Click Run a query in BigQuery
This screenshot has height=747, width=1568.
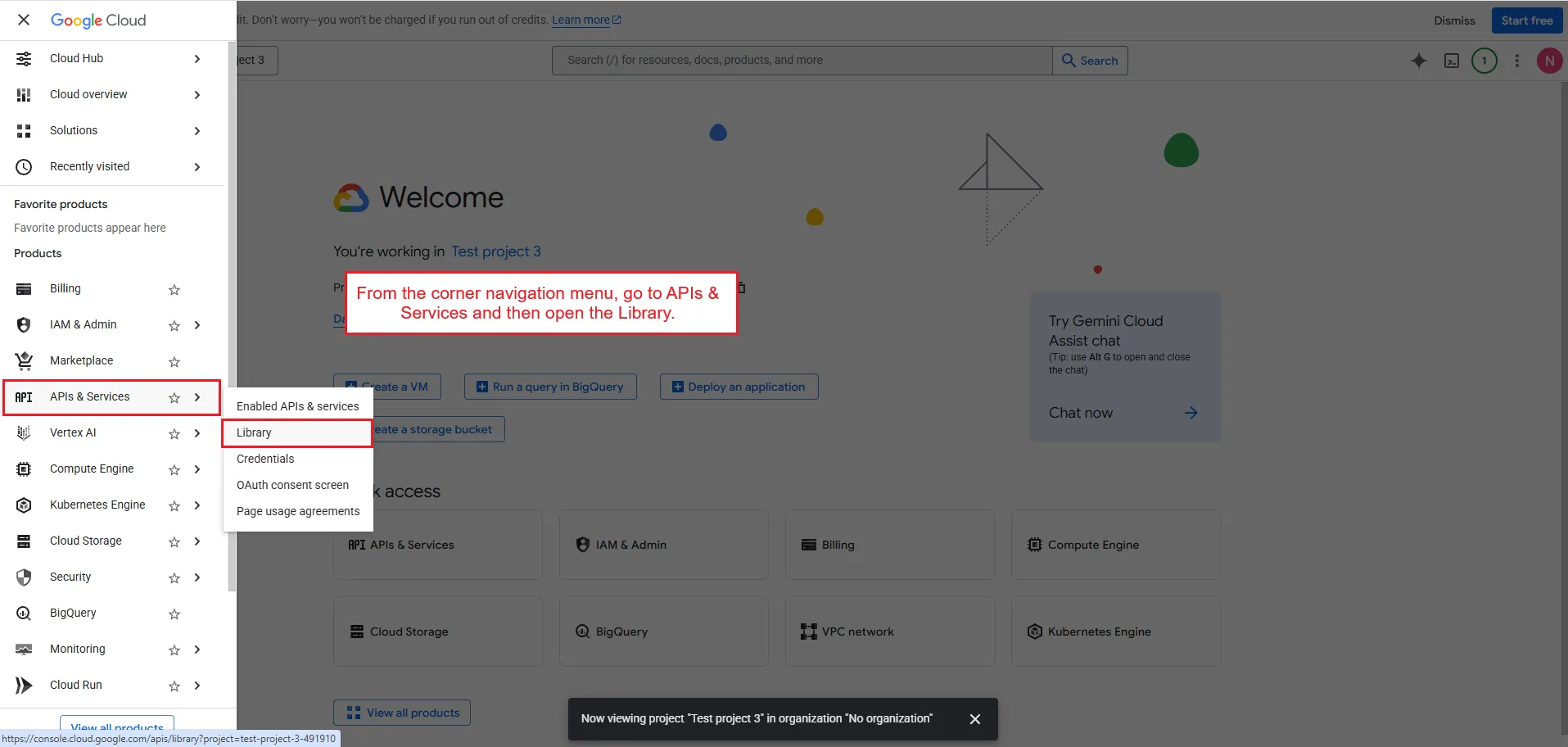[550, 387]
